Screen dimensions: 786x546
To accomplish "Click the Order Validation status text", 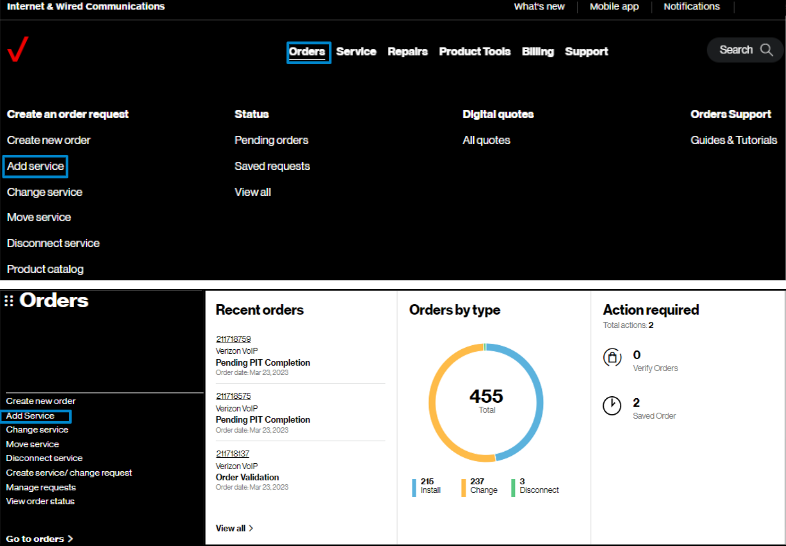I will click(x=248, y=477).
